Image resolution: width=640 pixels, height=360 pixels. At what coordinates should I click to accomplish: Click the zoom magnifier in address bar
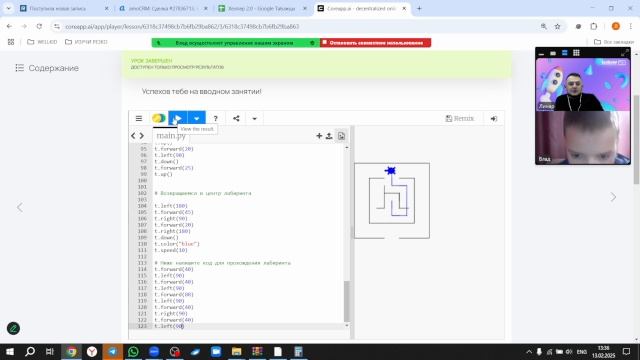click(x=544, y=26)
